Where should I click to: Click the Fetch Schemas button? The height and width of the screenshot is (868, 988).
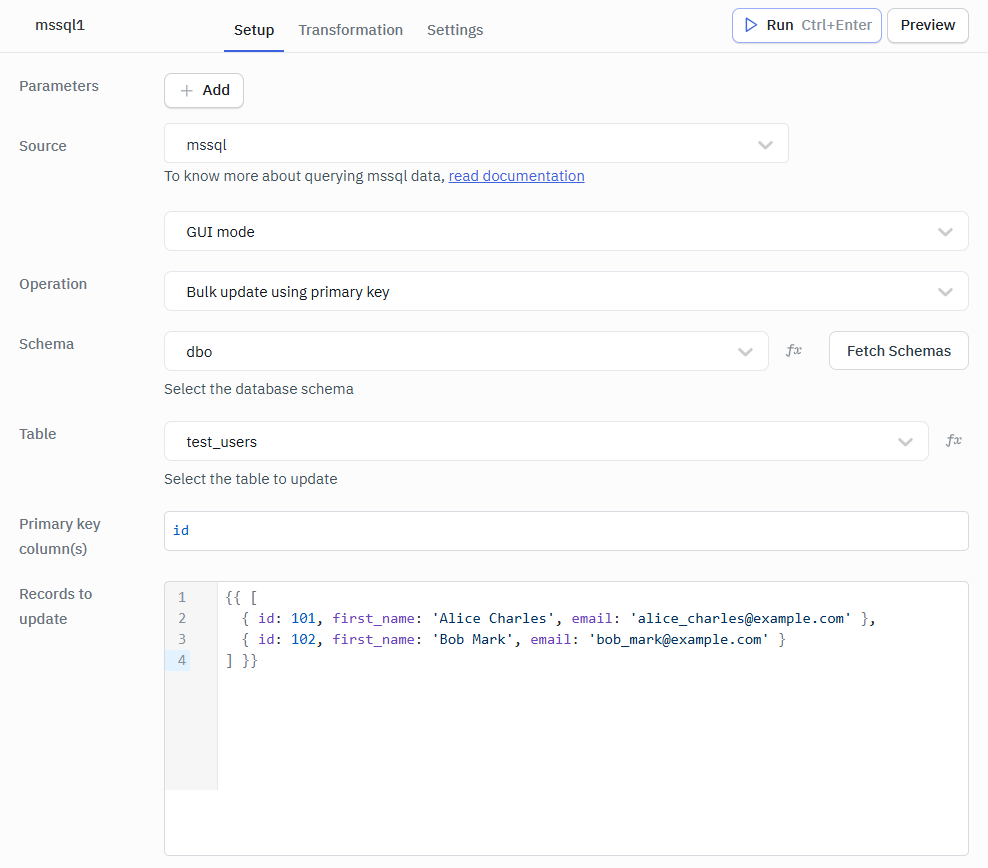(x=899, y=351)
